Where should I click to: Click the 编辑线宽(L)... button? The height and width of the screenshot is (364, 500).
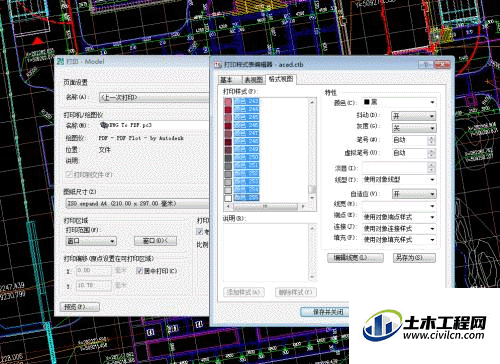click(355, 258)
